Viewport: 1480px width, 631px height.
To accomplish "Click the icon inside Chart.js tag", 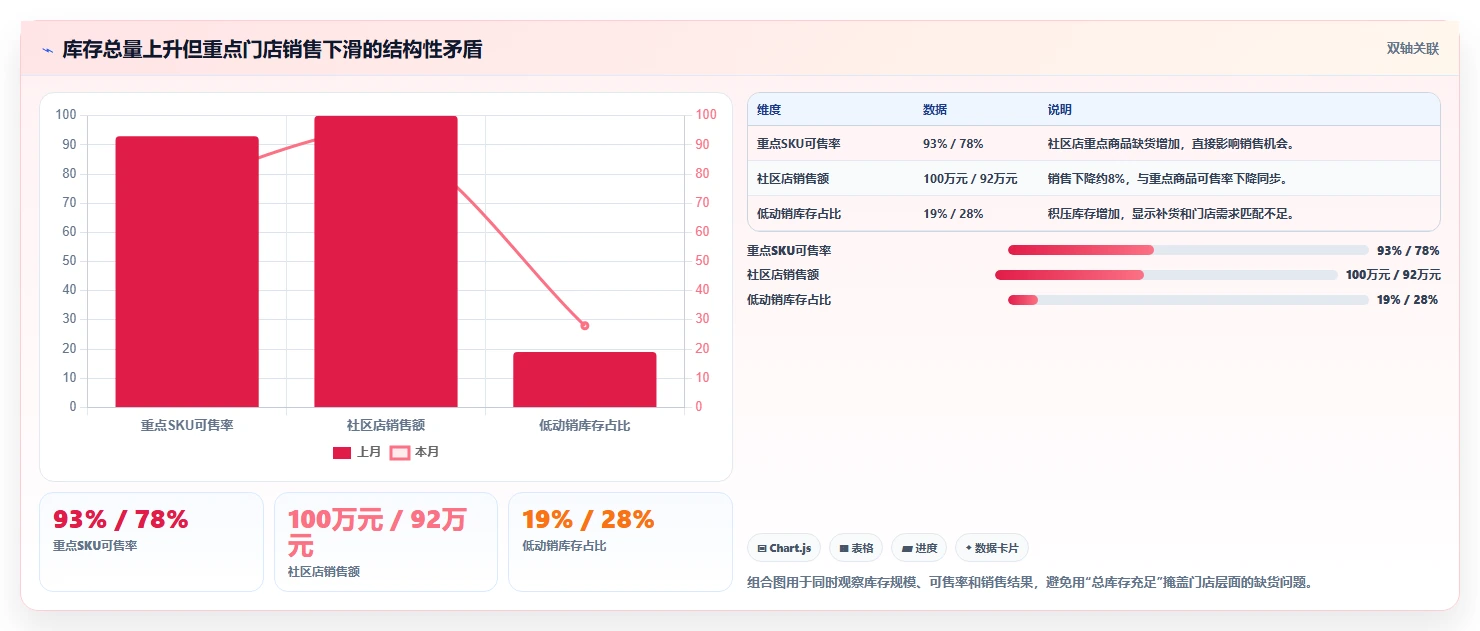I will pyautogui.click(x=762, y=549).
